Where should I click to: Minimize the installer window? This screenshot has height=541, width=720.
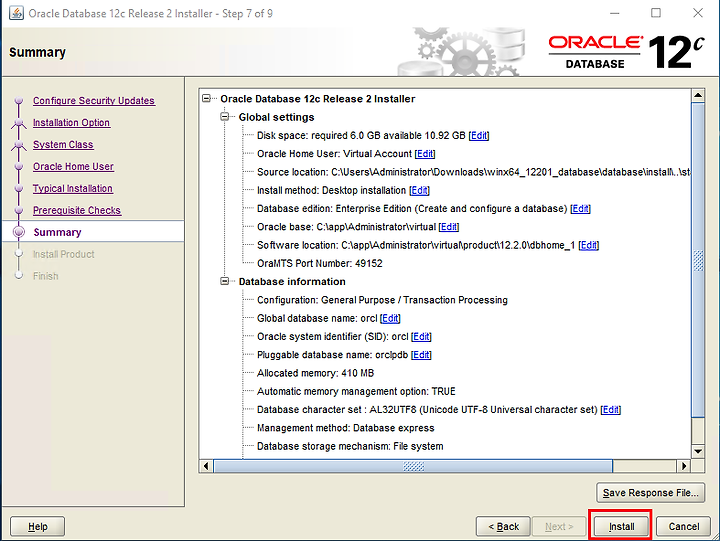point(614,13)
